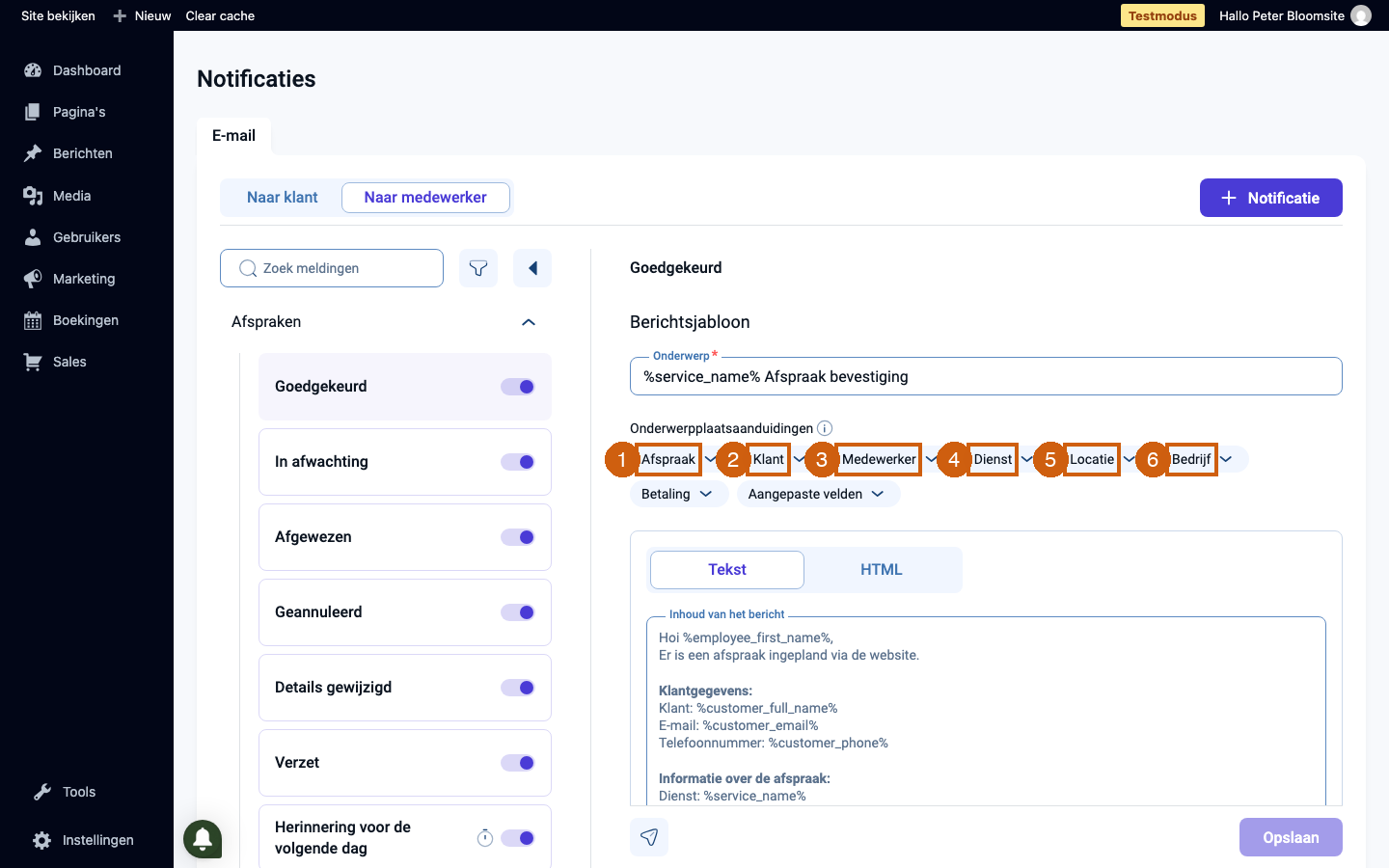1389x868 pixels.
Task: Select the Naar medewerker tab
Action: (x=425, y=198)
